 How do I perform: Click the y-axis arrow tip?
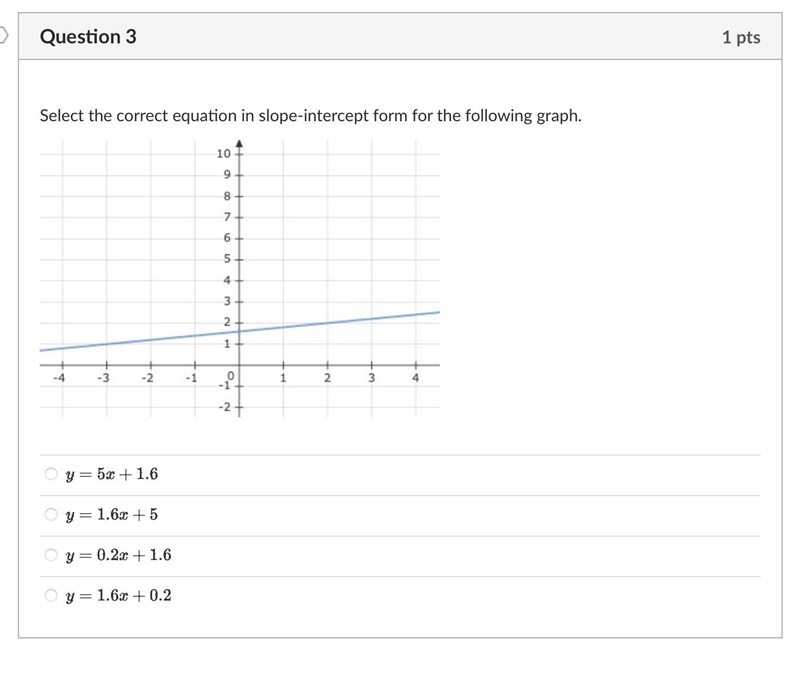(x=239, y=144)
